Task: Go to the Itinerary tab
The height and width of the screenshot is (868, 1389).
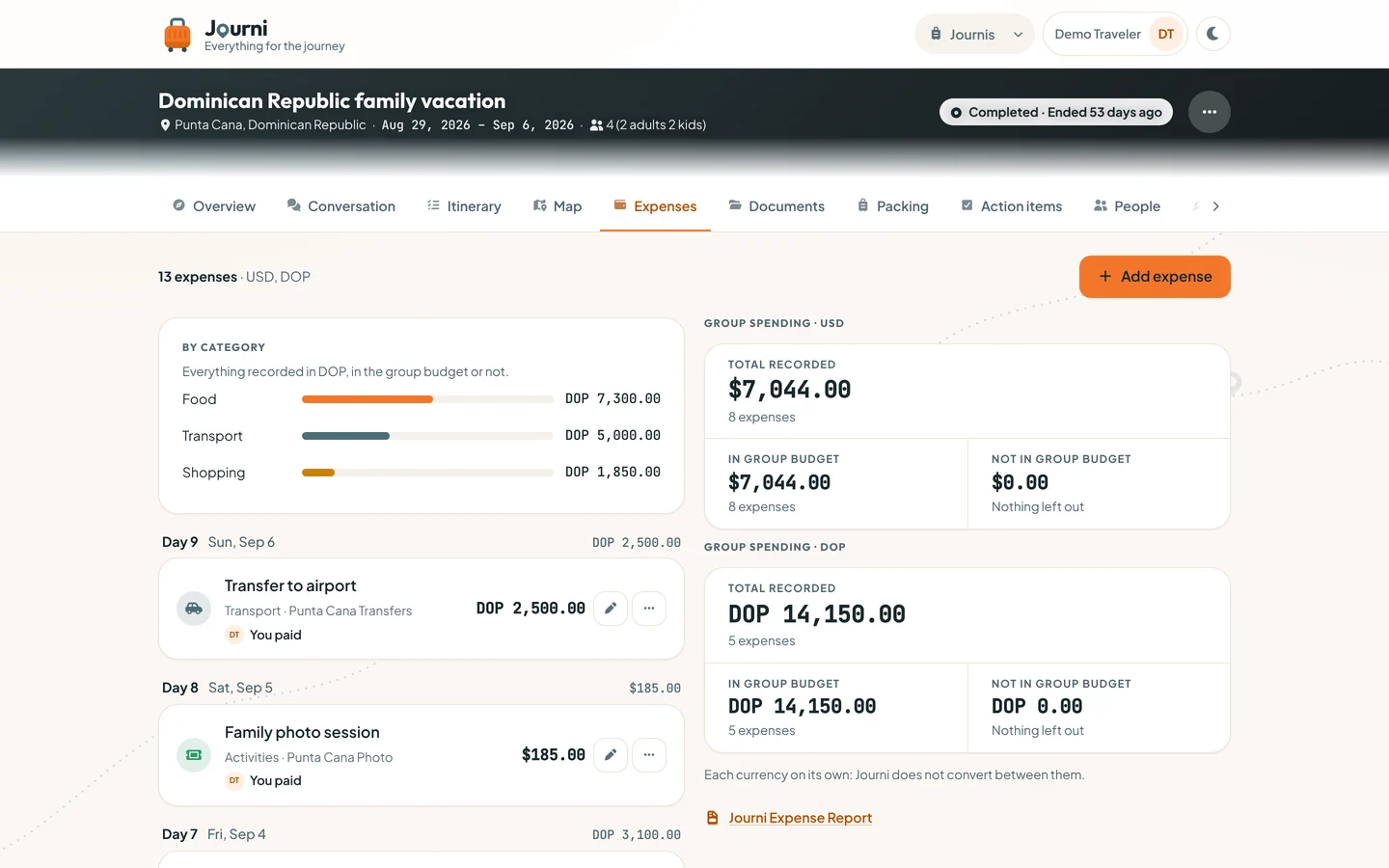Action: (x=464, y=205)
